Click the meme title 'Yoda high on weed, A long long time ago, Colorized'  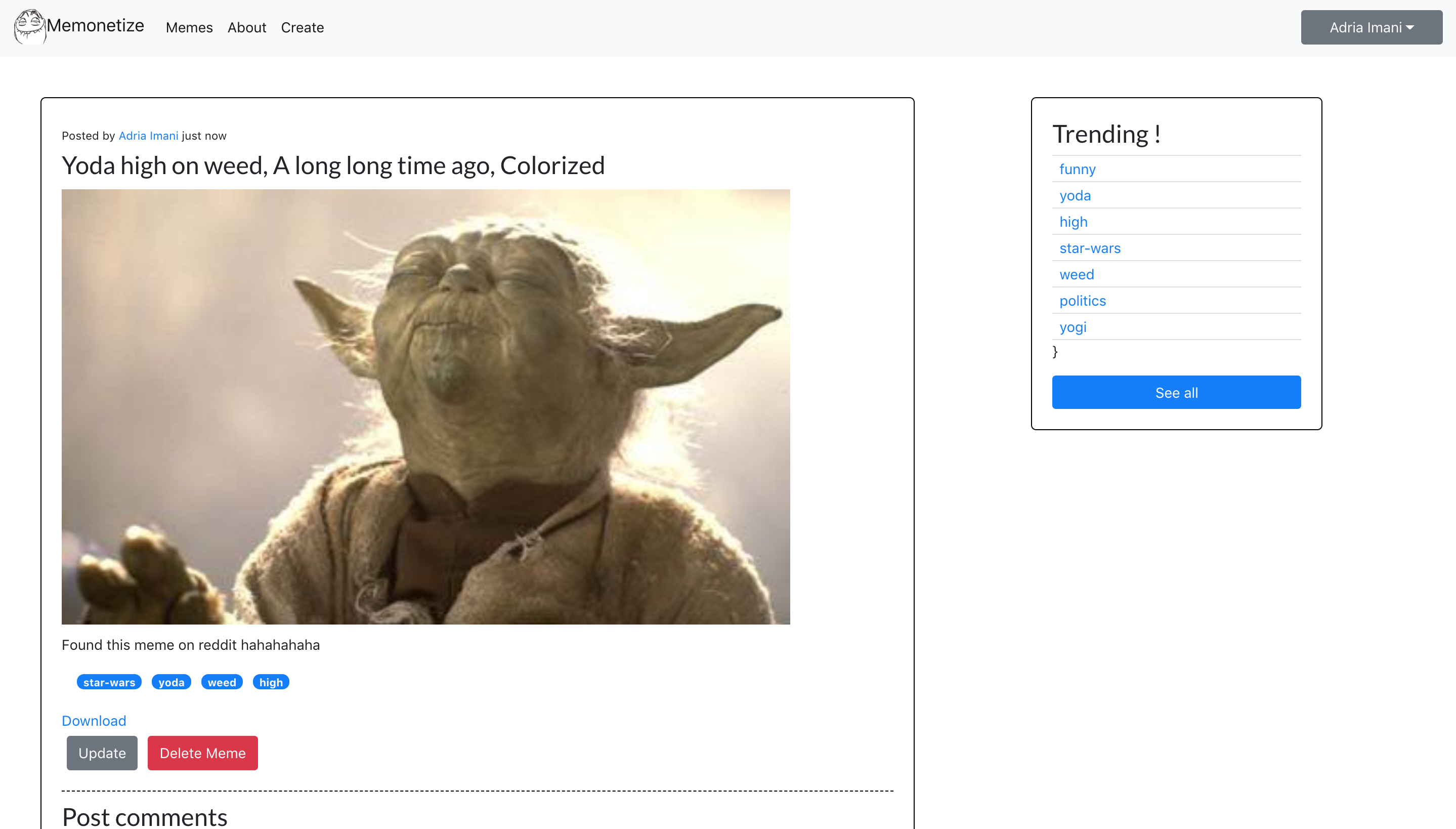[333, 165]
